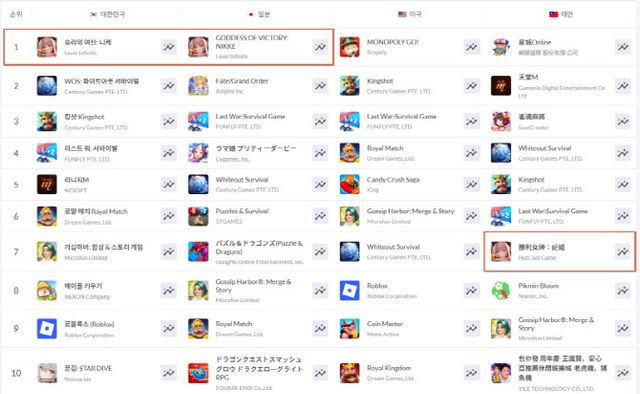Screen dimensions: 640x394
Task: Open the Roblox app icon in US column
Action: tap(350, 290)
